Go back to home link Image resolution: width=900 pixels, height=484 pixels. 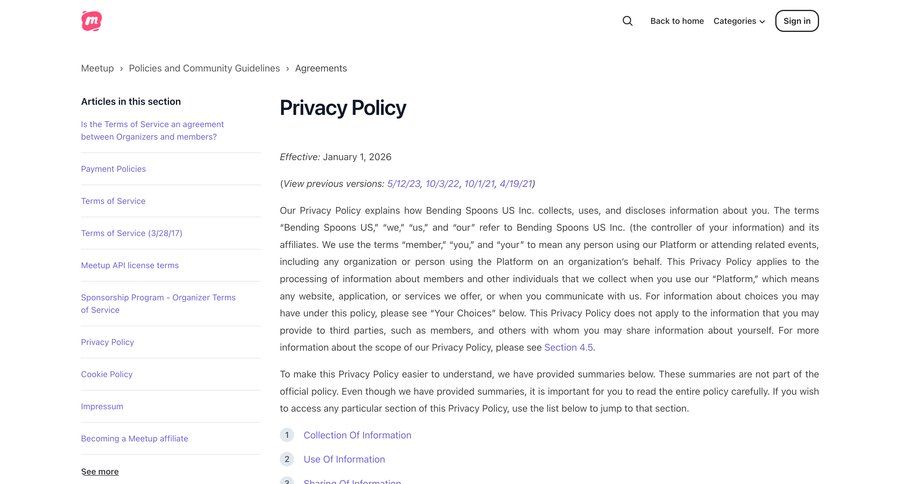677,21
